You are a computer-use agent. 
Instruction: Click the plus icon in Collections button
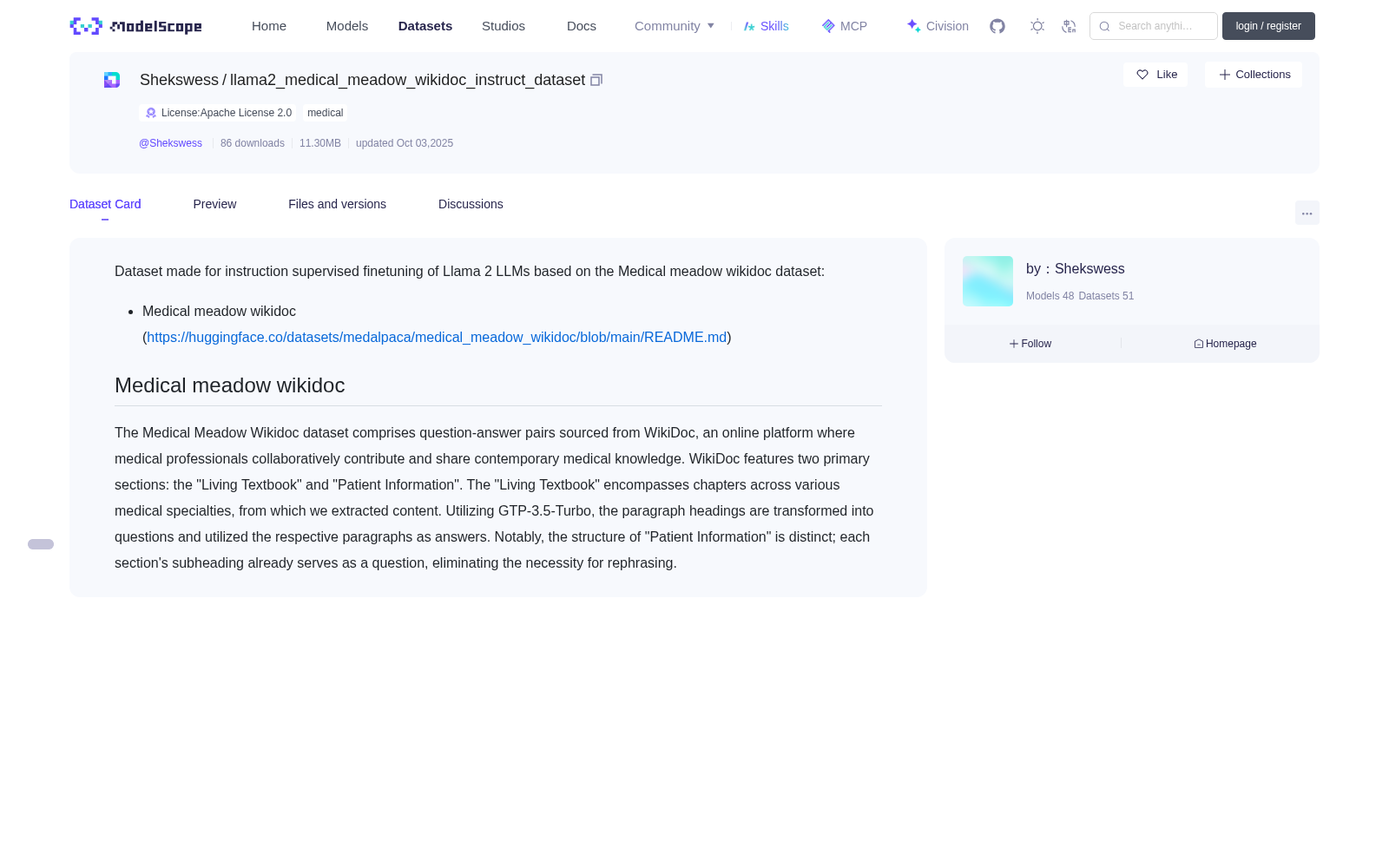pyautogui.click(x=1225, y=75)
